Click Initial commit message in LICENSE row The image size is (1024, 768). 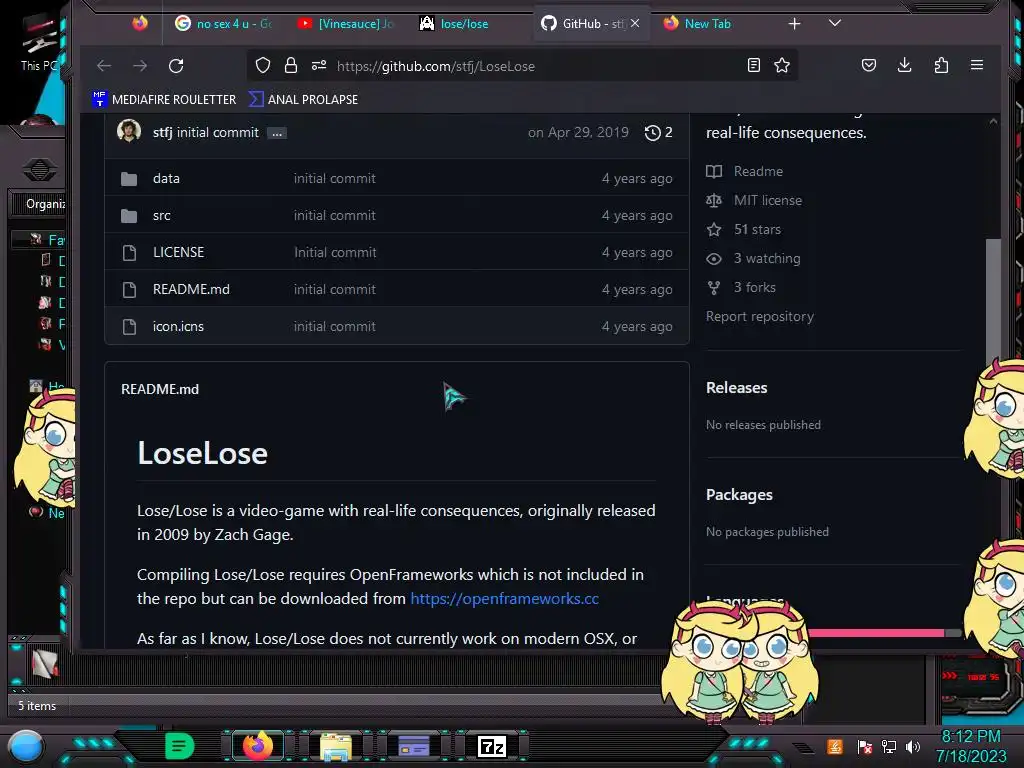coord(335,252)
